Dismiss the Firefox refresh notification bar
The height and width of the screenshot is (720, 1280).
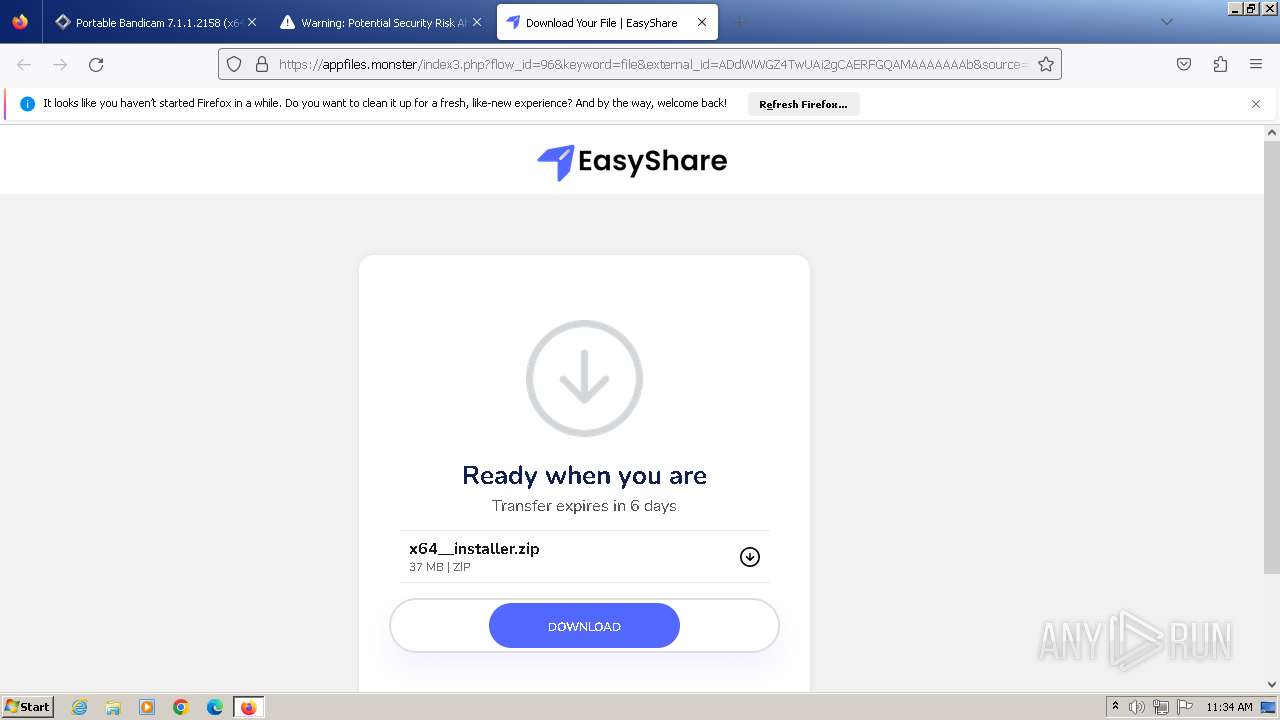(x=1256, y=104)
